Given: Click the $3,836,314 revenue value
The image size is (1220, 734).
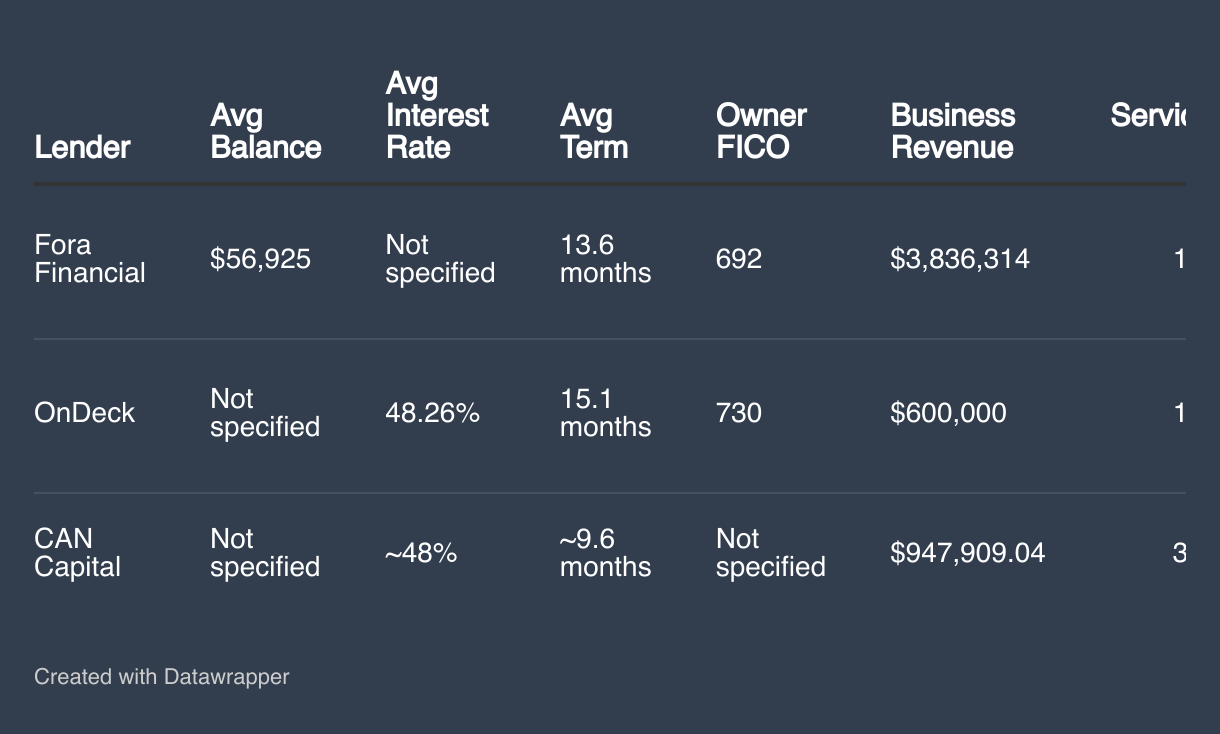Looking at the screenshot, I should point(959,260).
